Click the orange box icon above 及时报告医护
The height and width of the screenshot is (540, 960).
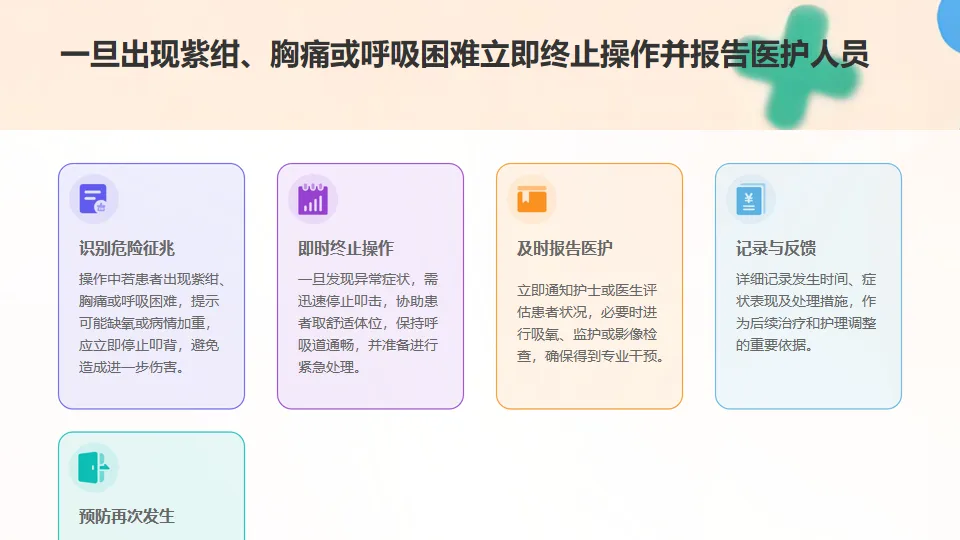pos(531,199)
